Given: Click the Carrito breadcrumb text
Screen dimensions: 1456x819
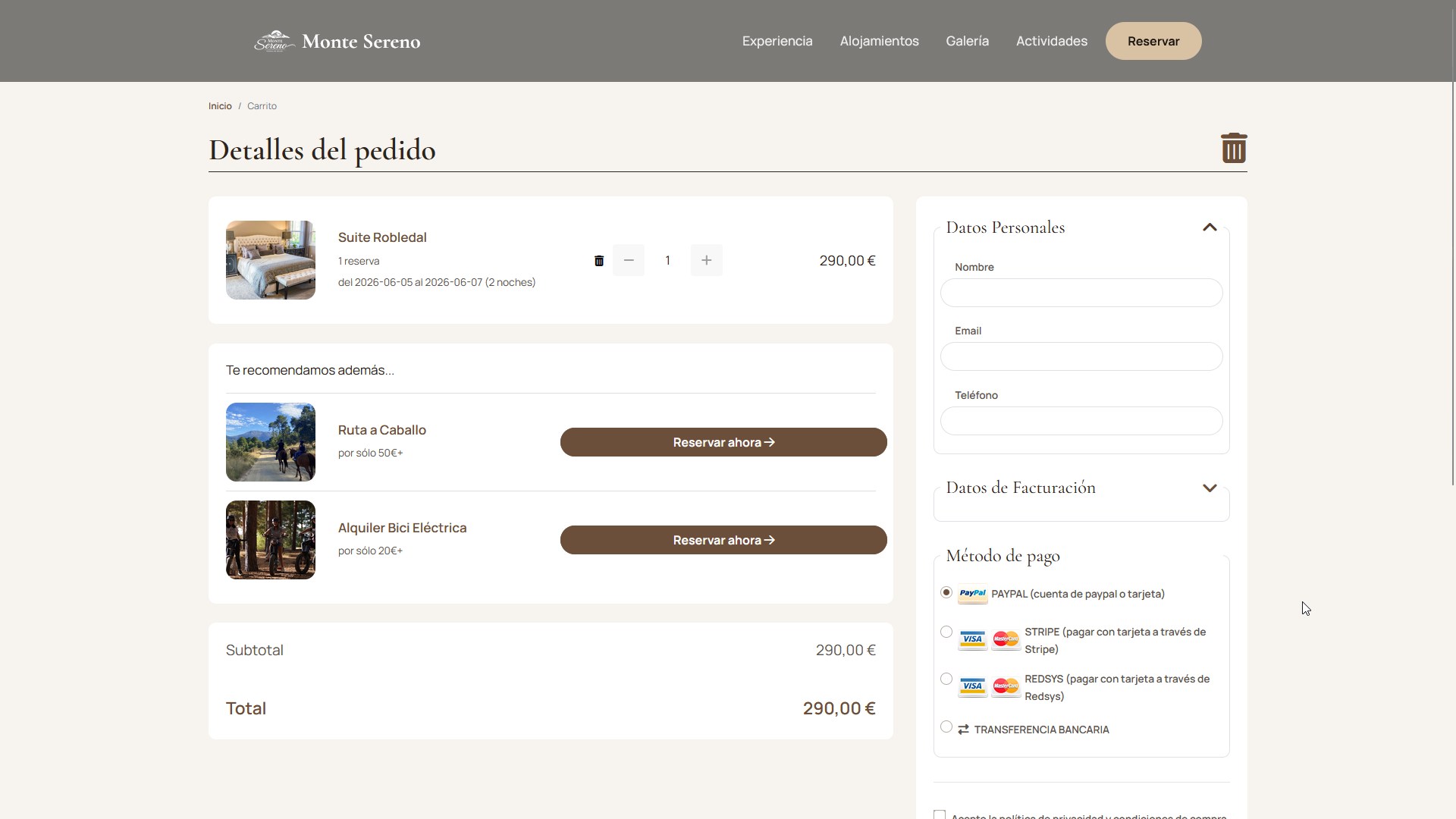Looking at the screenshot, I should coord(262,106).
